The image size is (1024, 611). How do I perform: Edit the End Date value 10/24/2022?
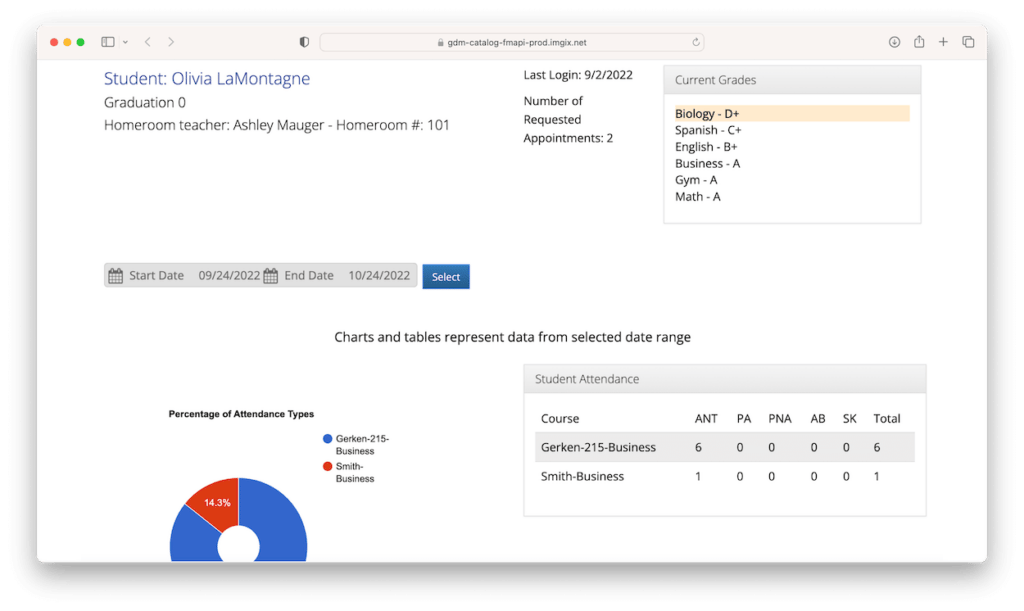point(379,275)
